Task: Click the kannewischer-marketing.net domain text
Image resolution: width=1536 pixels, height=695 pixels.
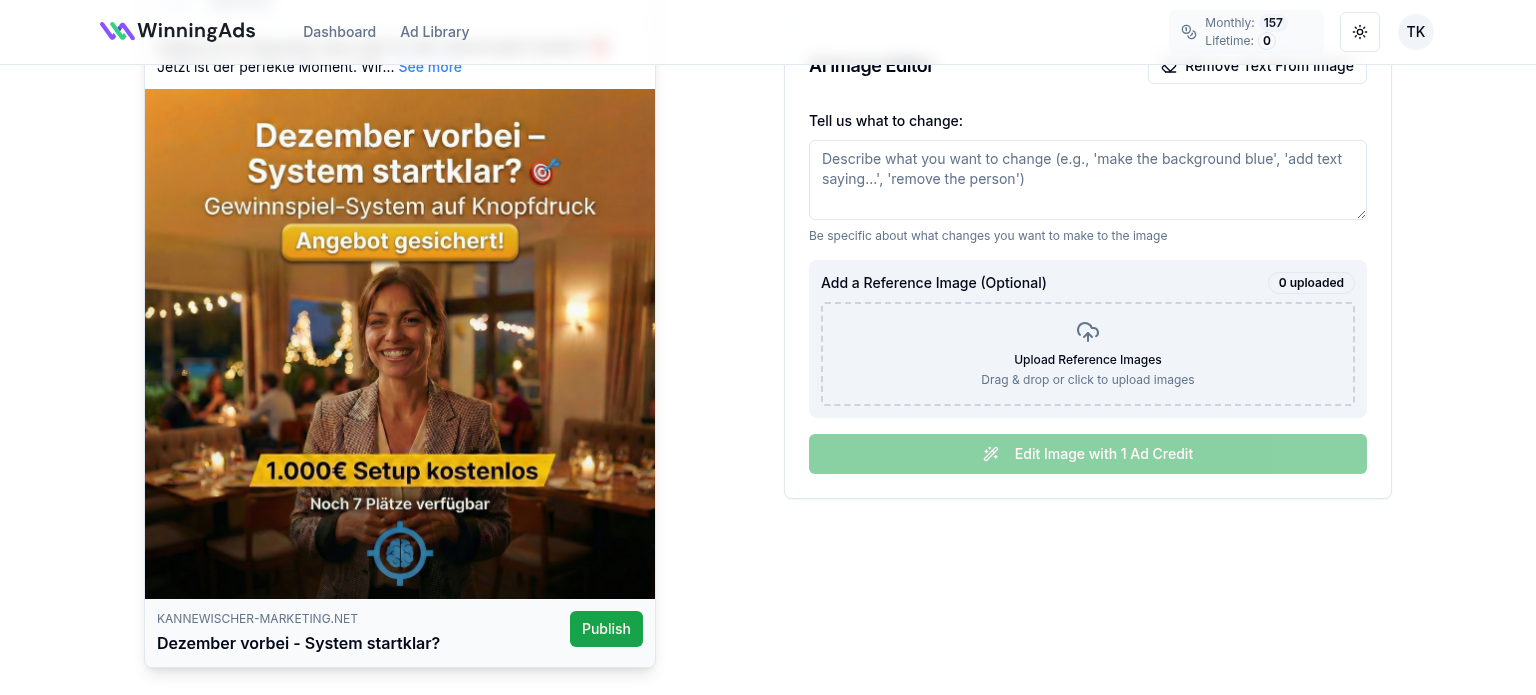Action: point(257,619)
